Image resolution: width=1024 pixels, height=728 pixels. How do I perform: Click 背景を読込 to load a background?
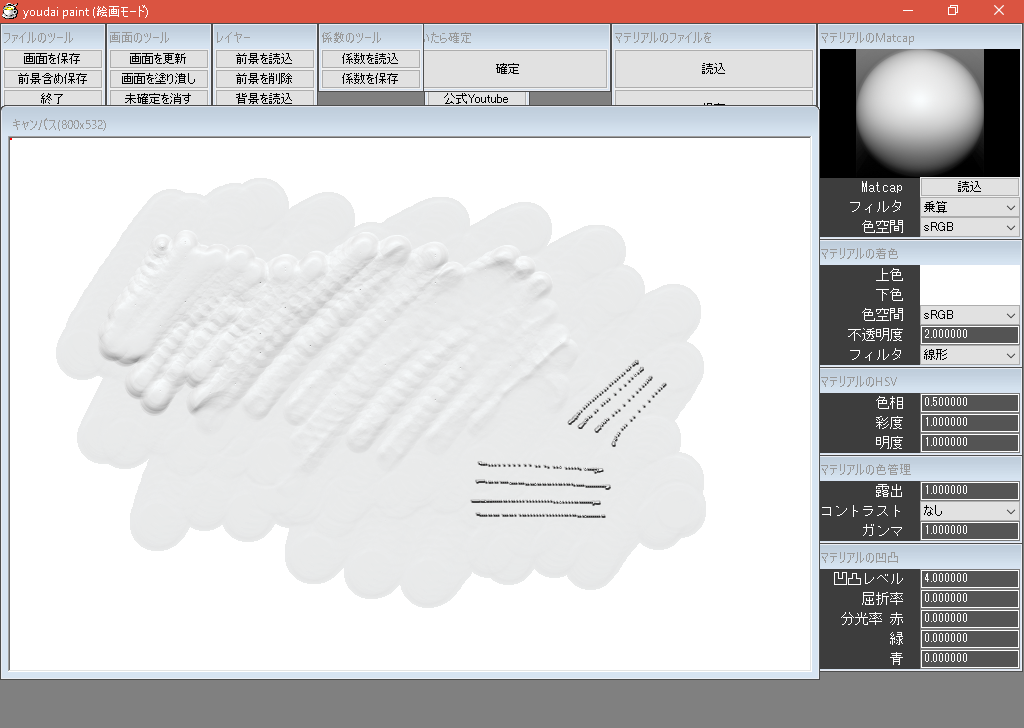pyautogui.click(x=262, y=98)
